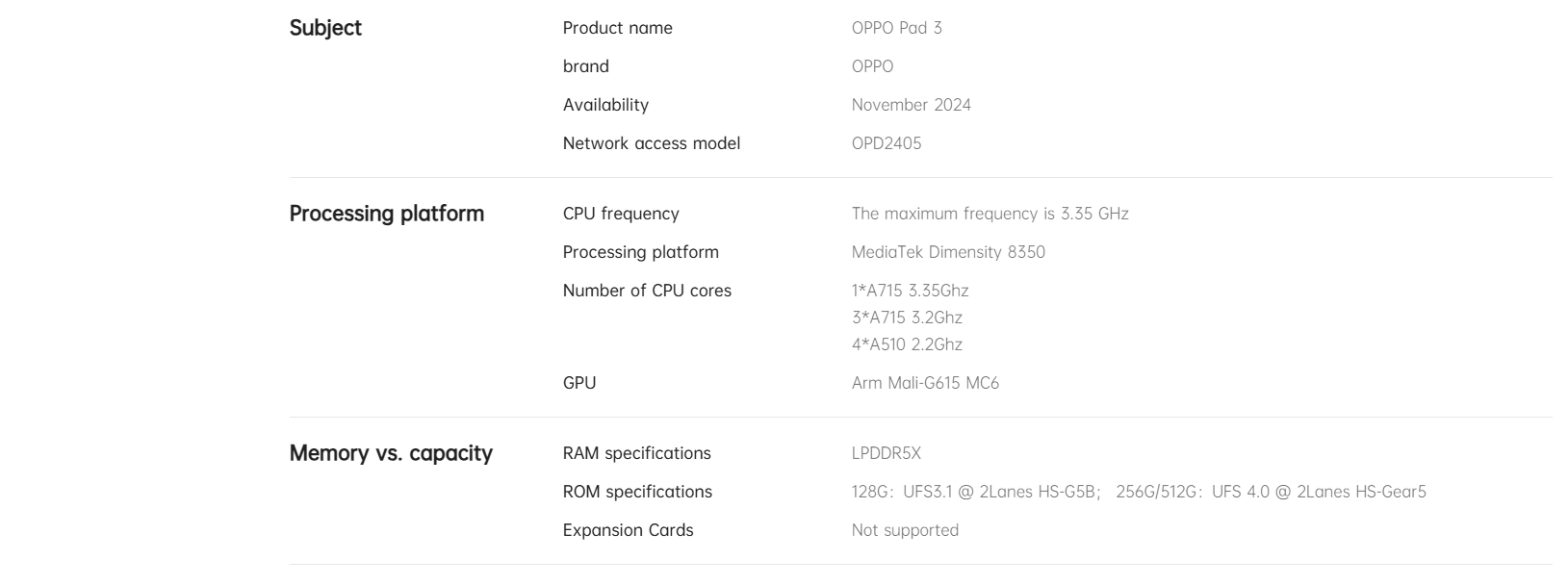Click the LPDDR5X RAM value
This screenshot has width=1568, height=585.
887,453
